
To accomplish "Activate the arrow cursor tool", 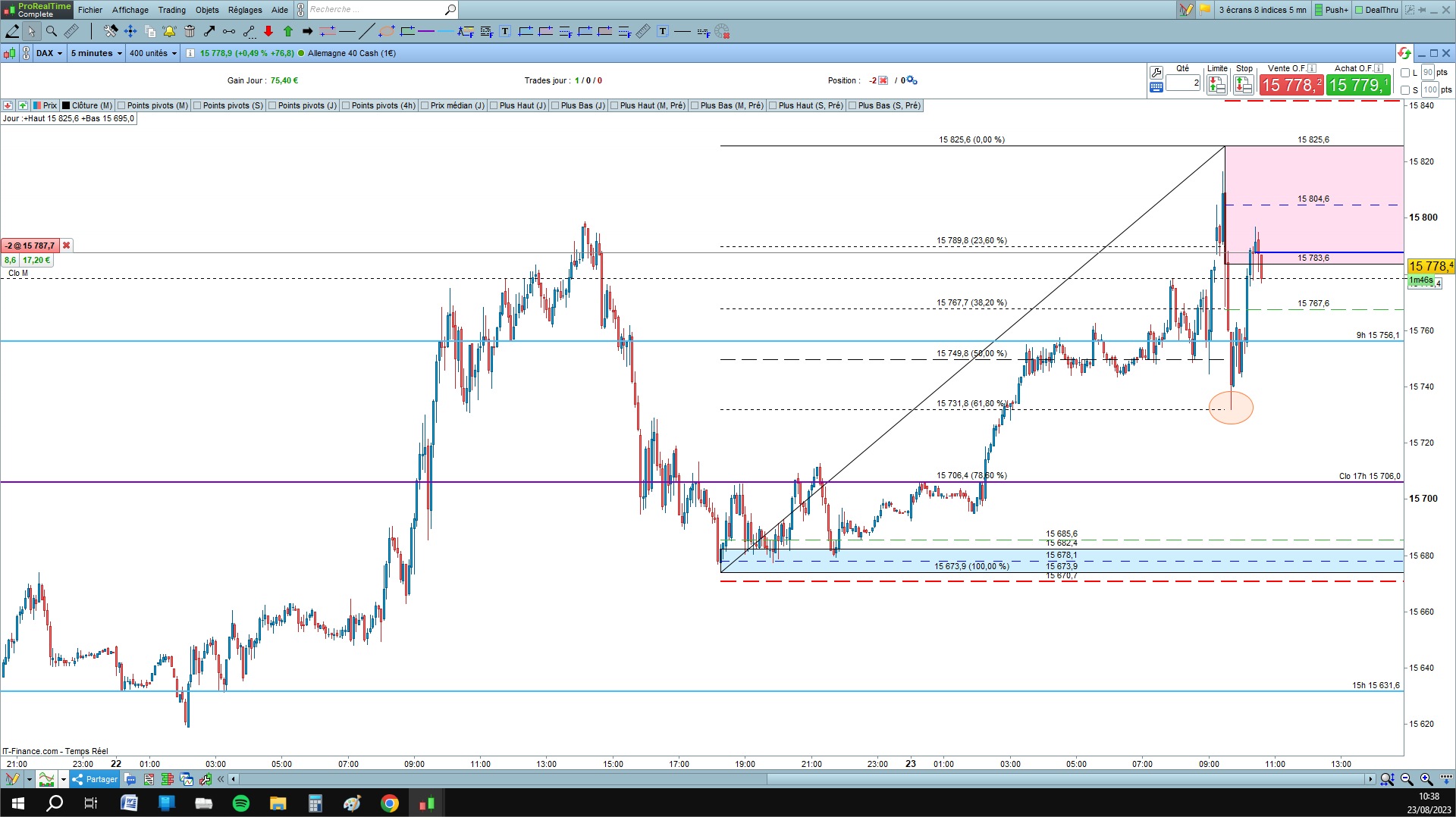I will (x=31, y=31).
